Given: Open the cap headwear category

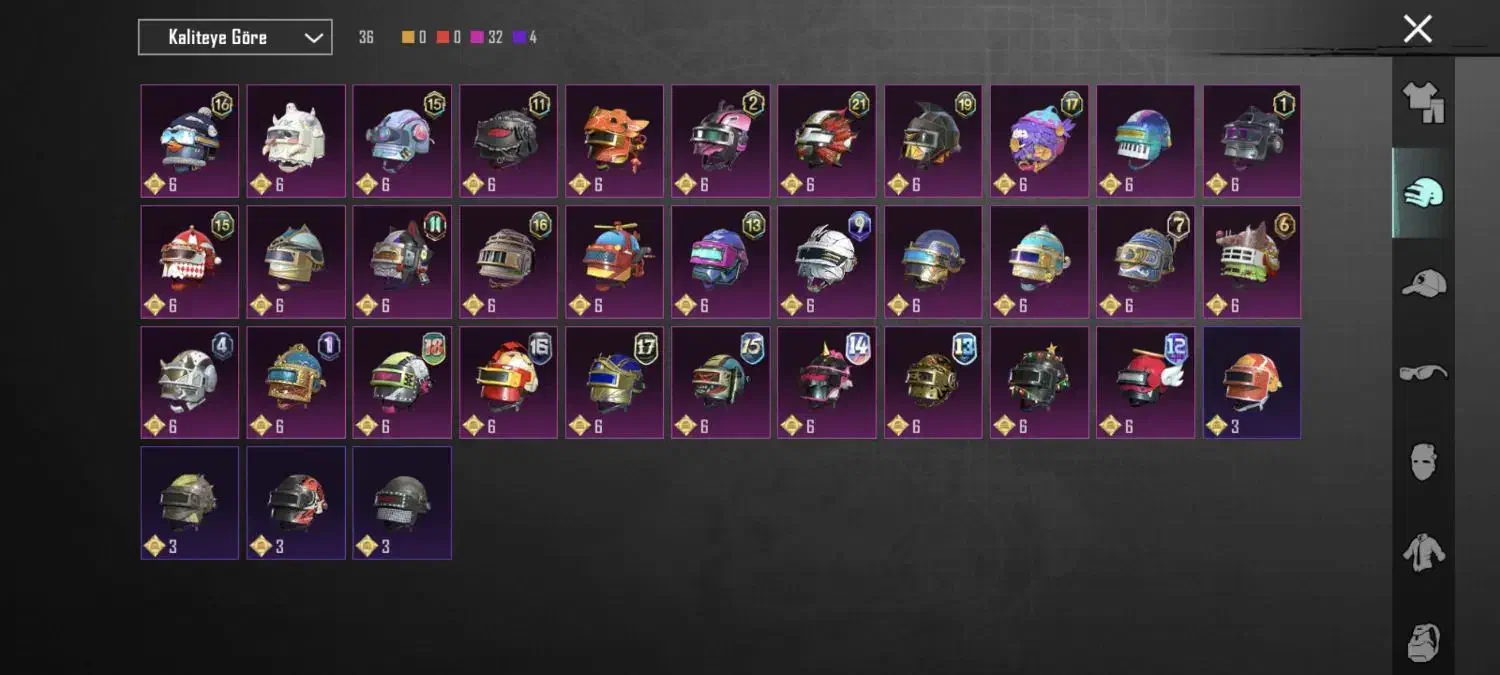Looking at the screenshot, I should (x=1424, y=283).
